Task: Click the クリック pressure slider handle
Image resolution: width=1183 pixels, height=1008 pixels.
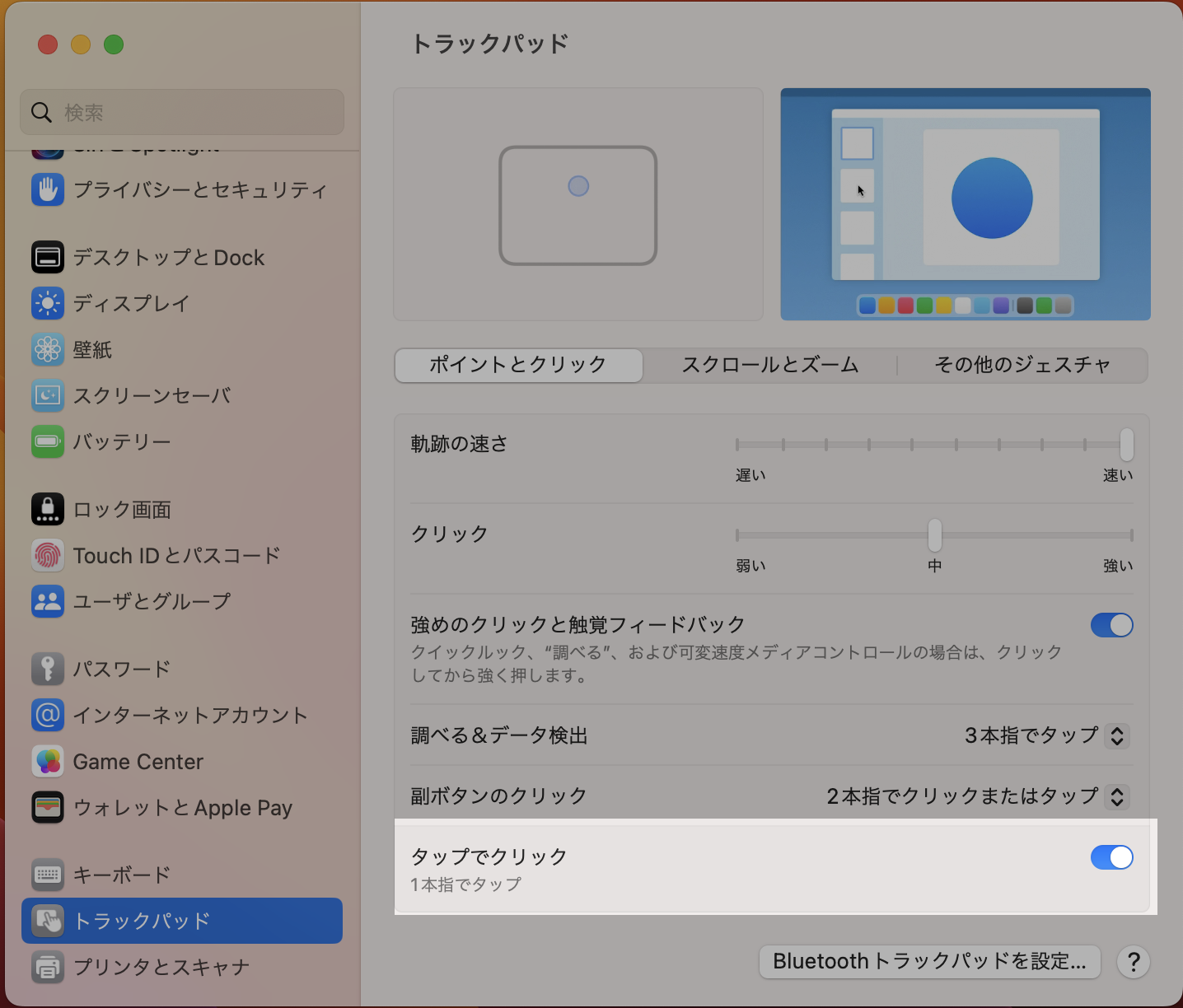Action: [x=935, y=534]
